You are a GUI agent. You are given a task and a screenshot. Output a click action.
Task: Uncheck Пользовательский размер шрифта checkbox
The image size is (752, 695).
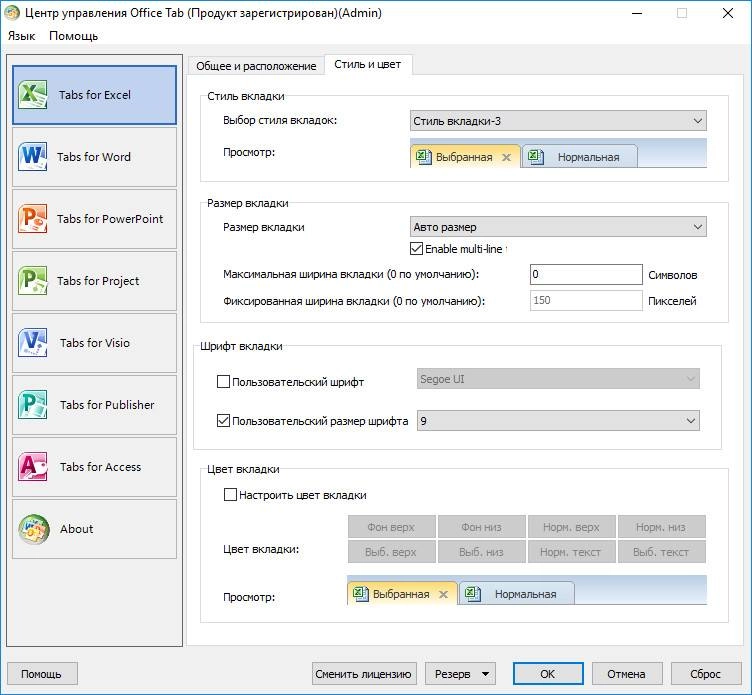[223, 421]
